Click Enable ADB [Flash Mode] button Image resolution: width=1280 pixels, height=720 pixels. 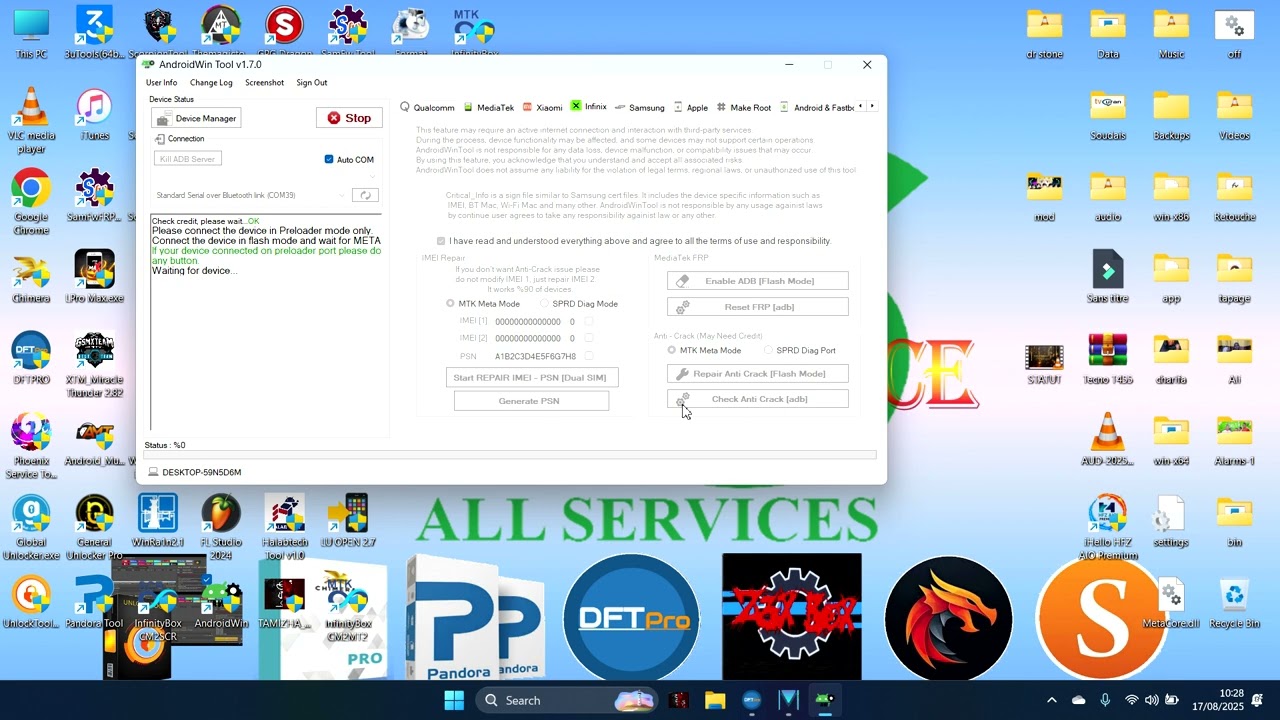click(758, 281)
